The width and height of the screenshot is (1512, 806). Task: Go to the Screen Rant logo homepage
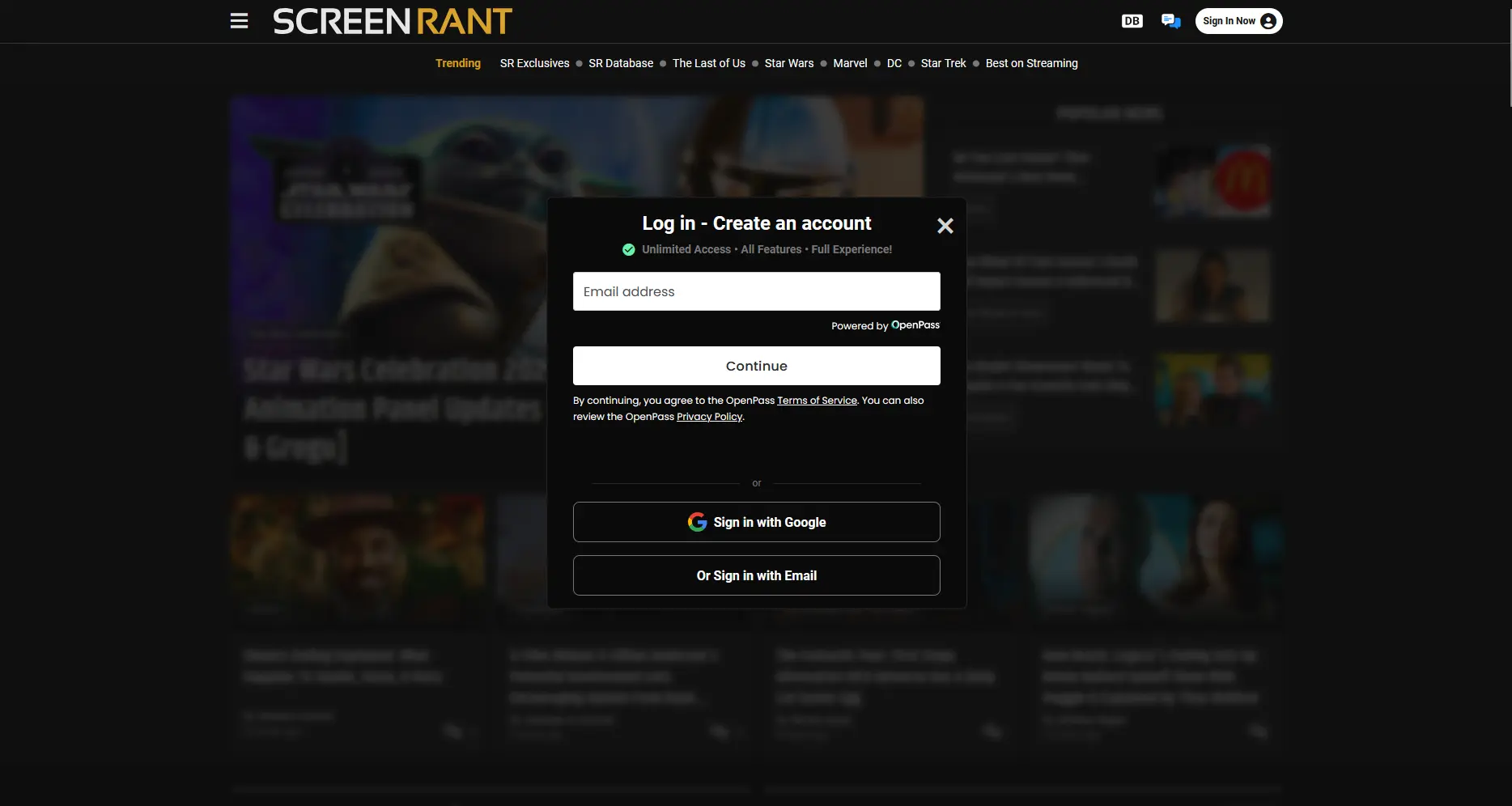click(393, 21)
